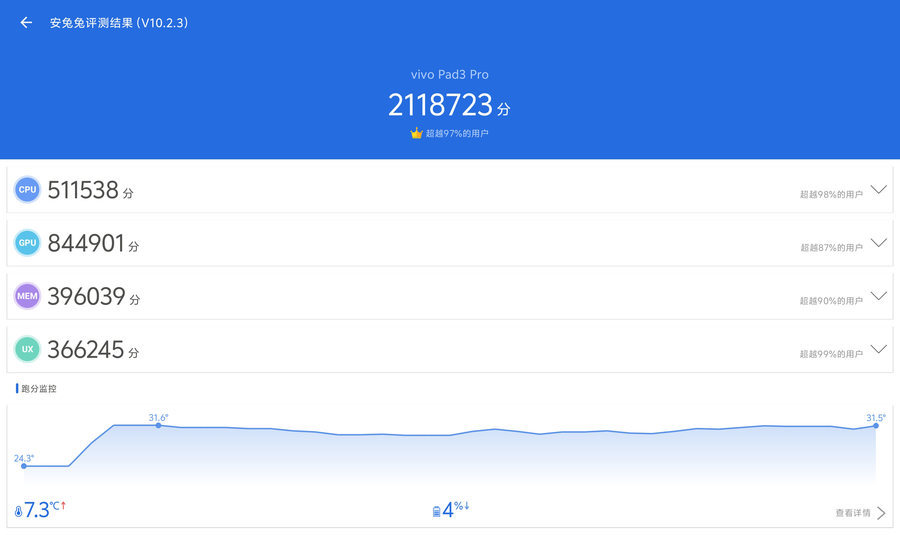
Task: Click the CPU score badge icon
Action: click(x=27, y=189)
